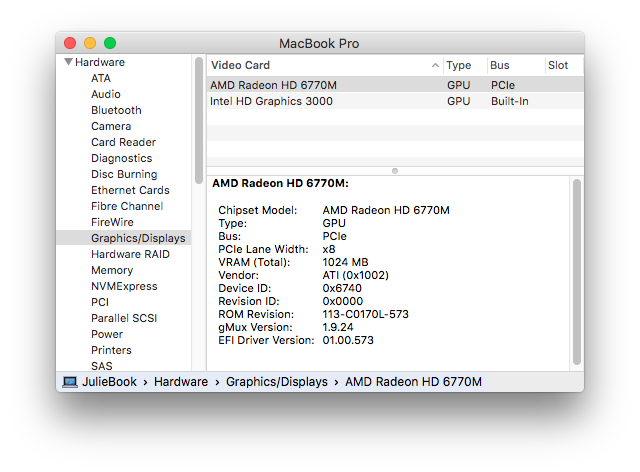Select Audio in the sidebar
Screen dimensions: 640x472
[x=106, y=94]
